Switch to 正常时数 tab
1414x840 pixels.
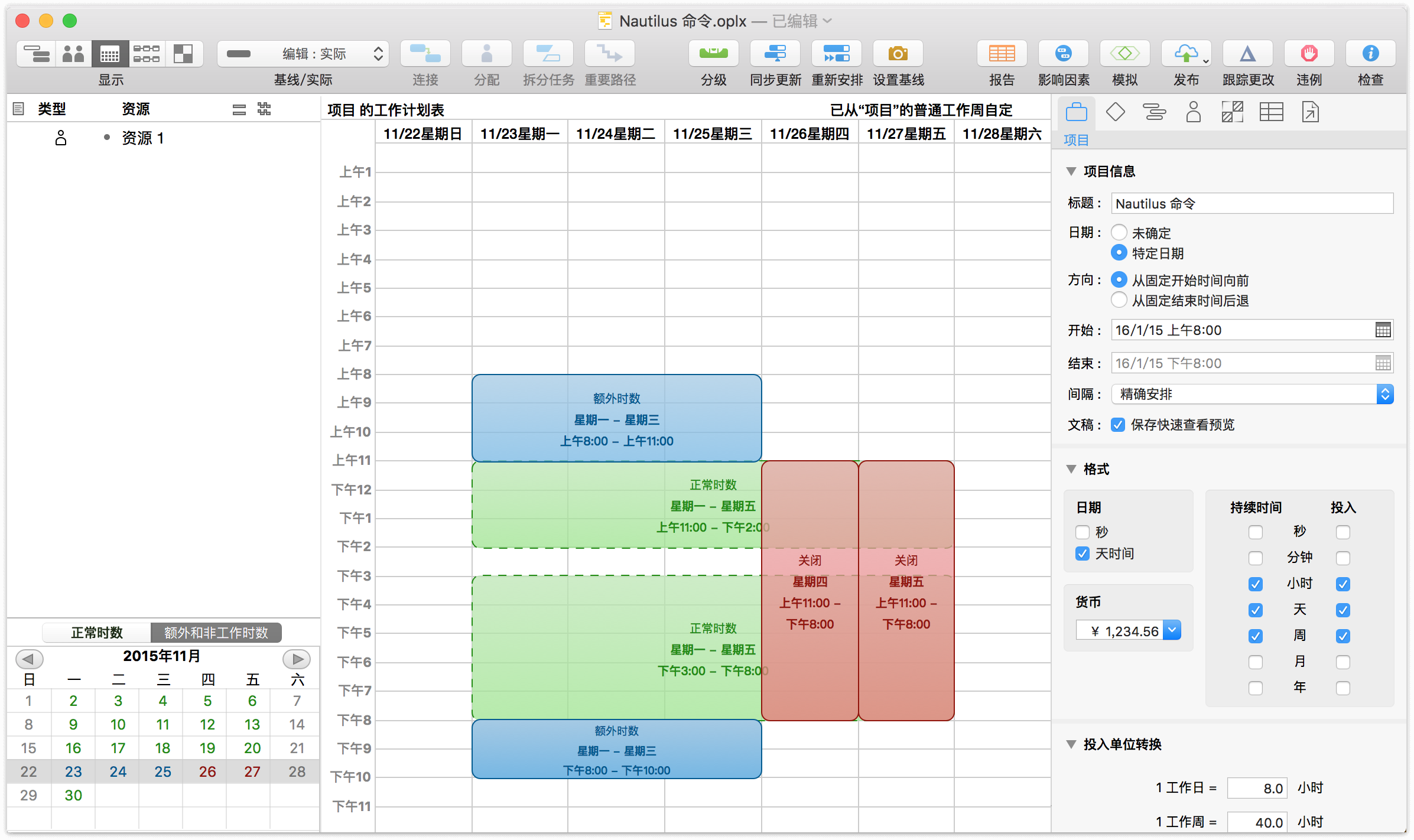coord(97,633)
